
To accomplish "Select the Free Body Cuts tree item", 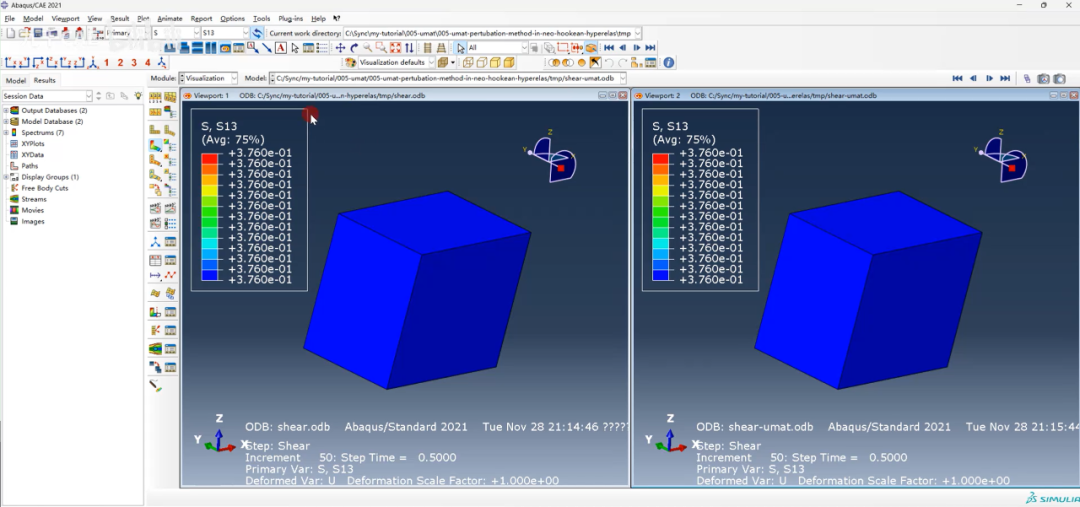I will coord(44,188).
